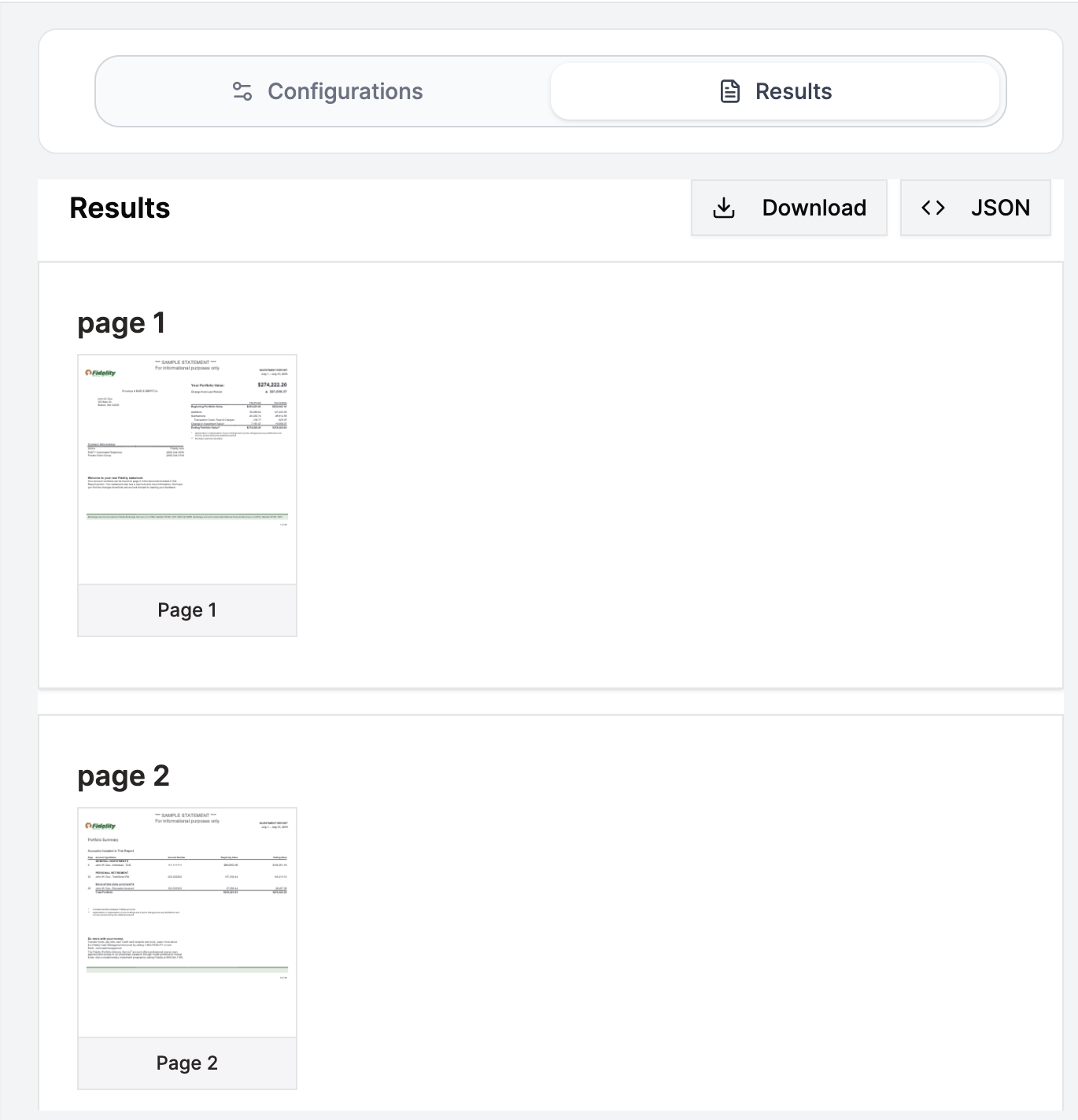
Task: Open the Page 1 statement thumbnail
Action: 186,469
